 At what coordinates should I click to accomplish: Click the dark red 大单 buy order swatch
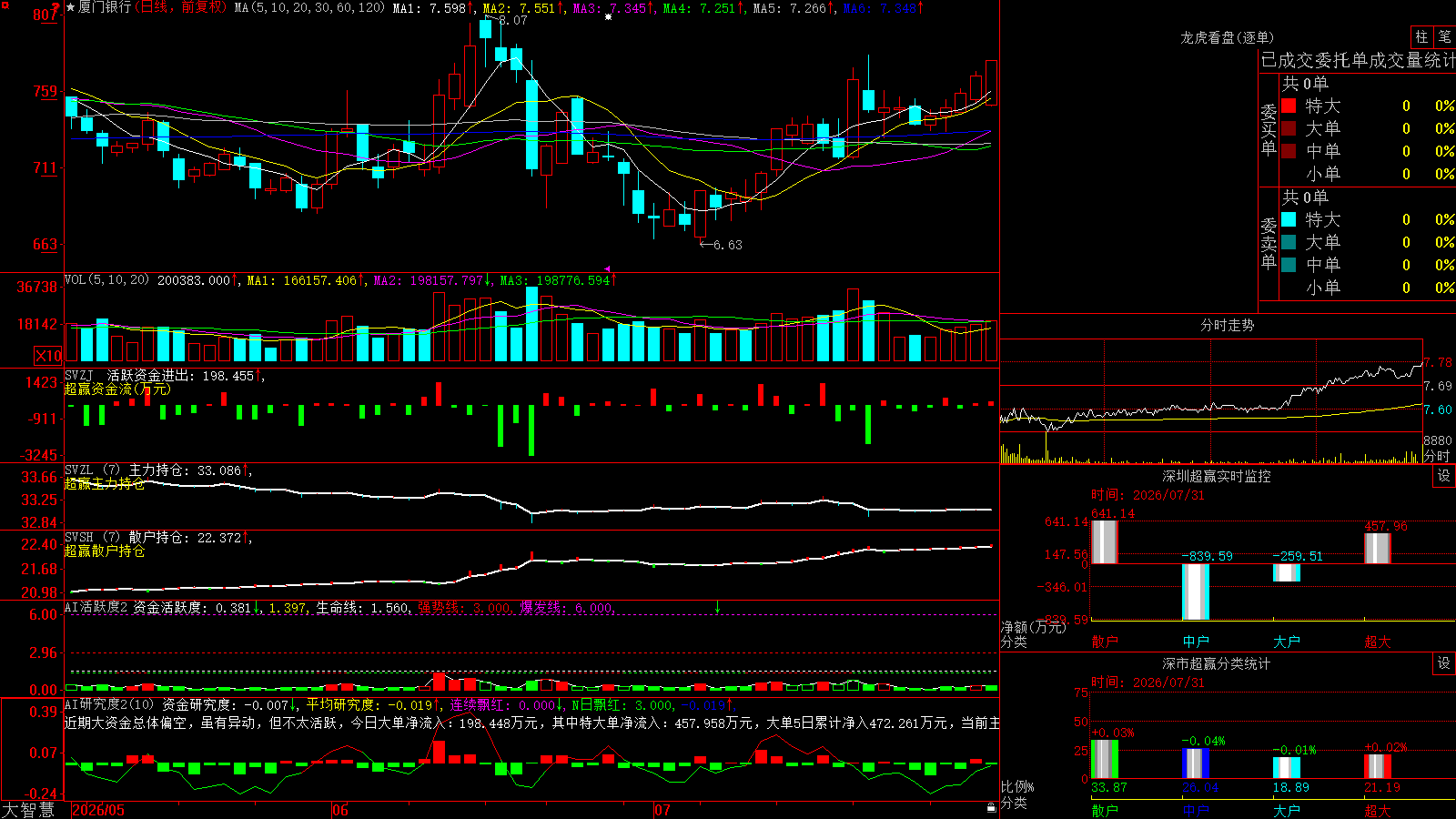tap(1289, 128)
